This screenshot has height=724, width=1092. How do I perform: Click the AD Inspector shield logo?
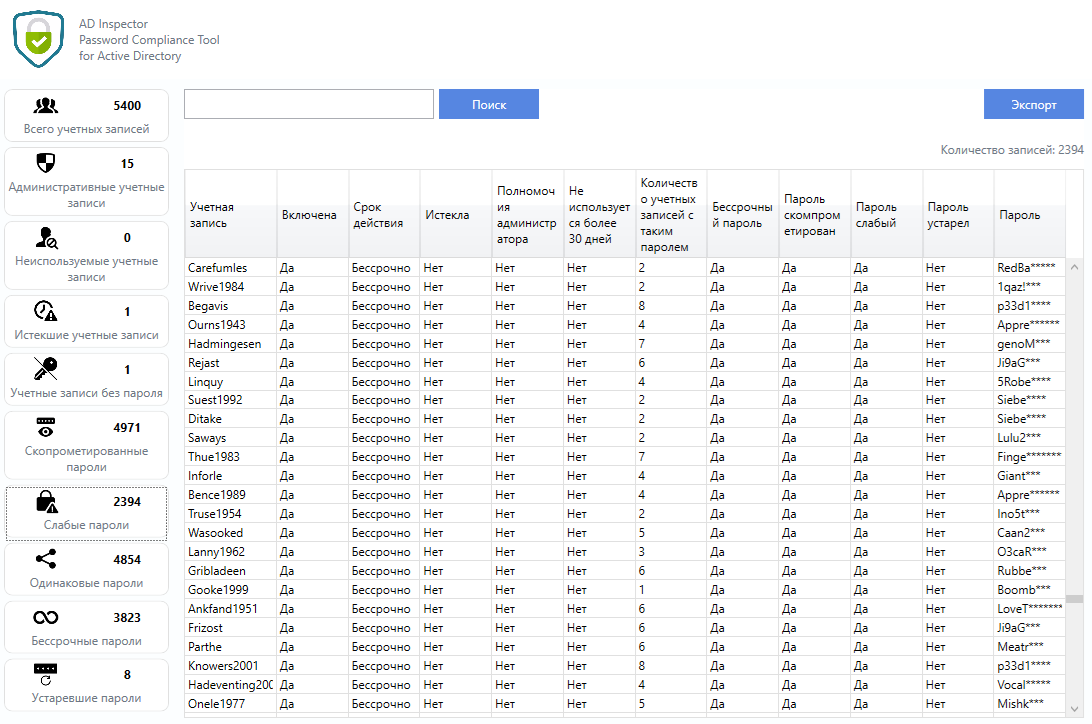(x=38, y=39)
